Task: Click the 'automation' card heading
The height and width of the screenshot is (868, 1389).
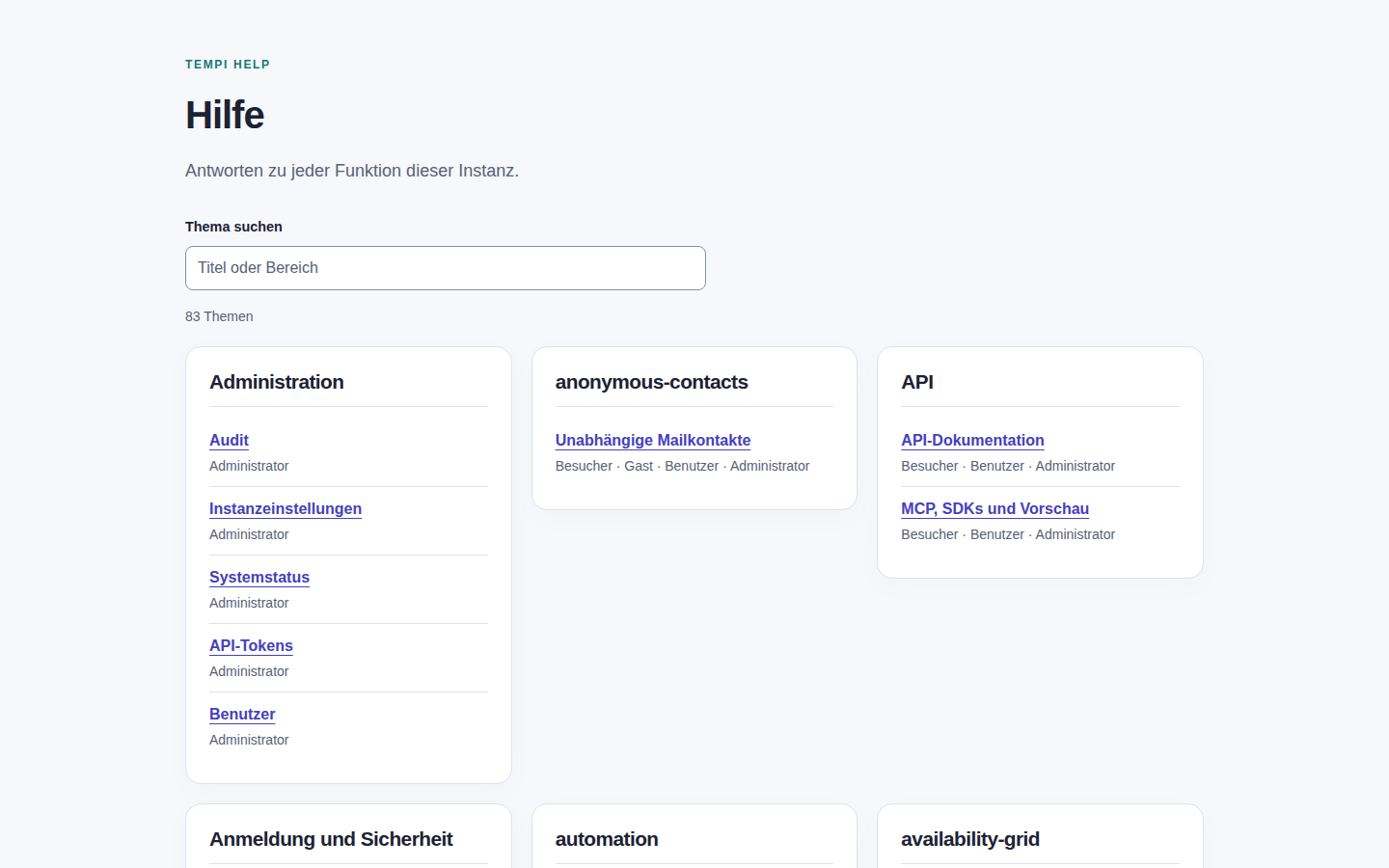Action: tap(607, 839)
